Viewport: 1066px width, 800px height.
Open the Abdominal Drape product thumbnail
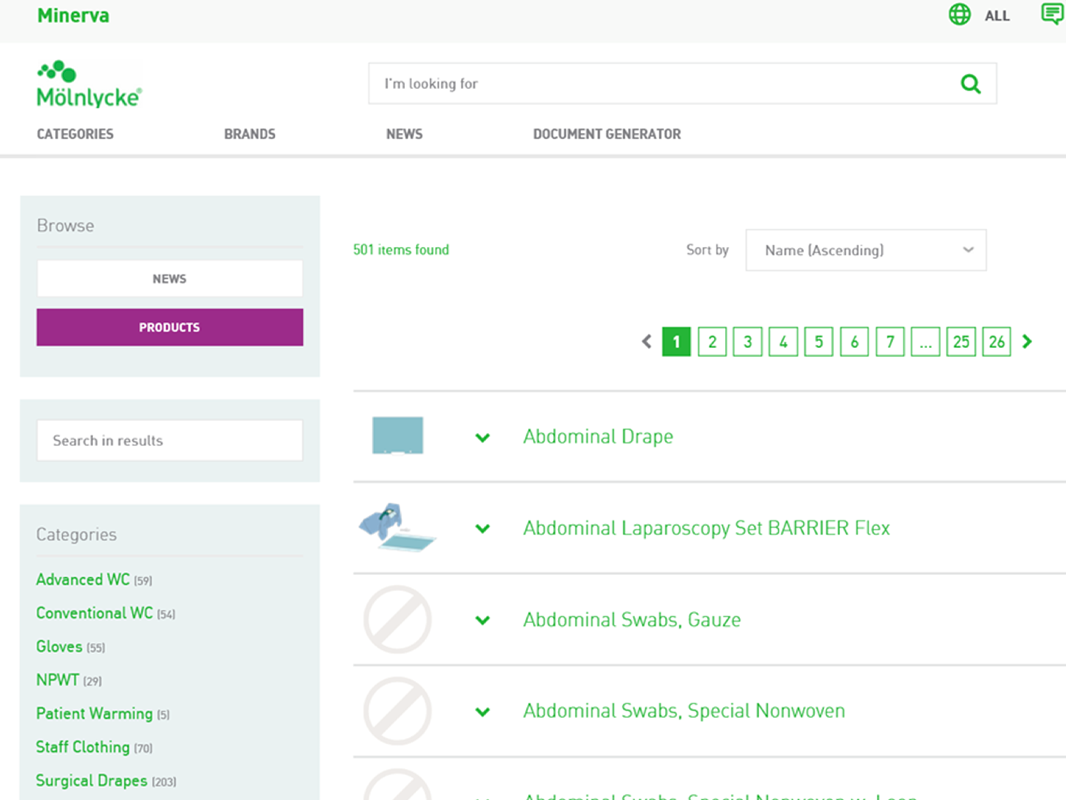[398, 436]
